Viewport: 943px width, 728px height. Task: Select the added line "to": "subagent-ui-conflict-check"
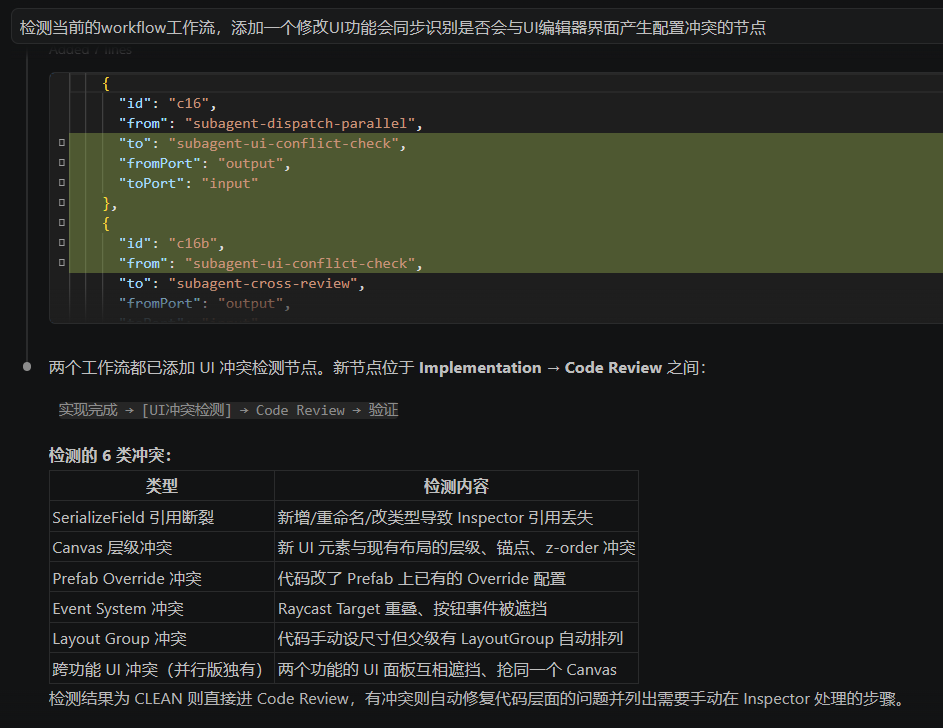tap(262, 143)
